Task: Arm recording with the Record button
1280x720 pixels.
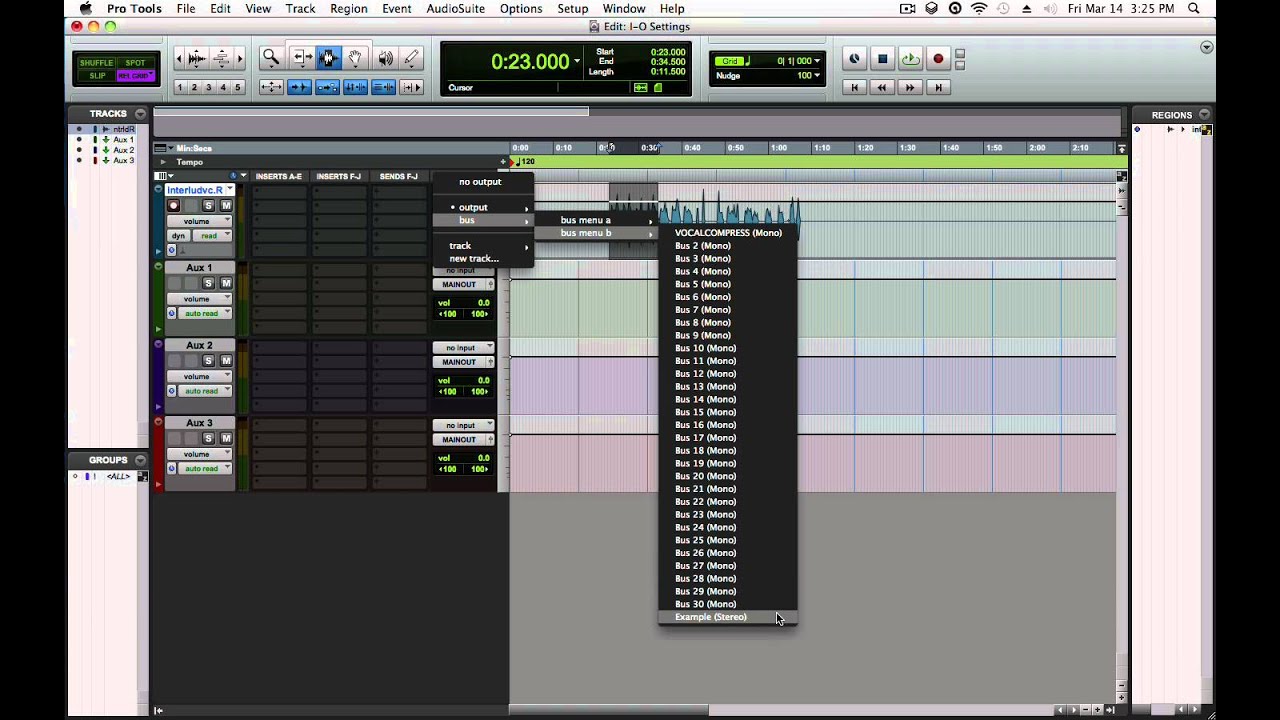Action: pyautogui.click(x=938, y=59)
